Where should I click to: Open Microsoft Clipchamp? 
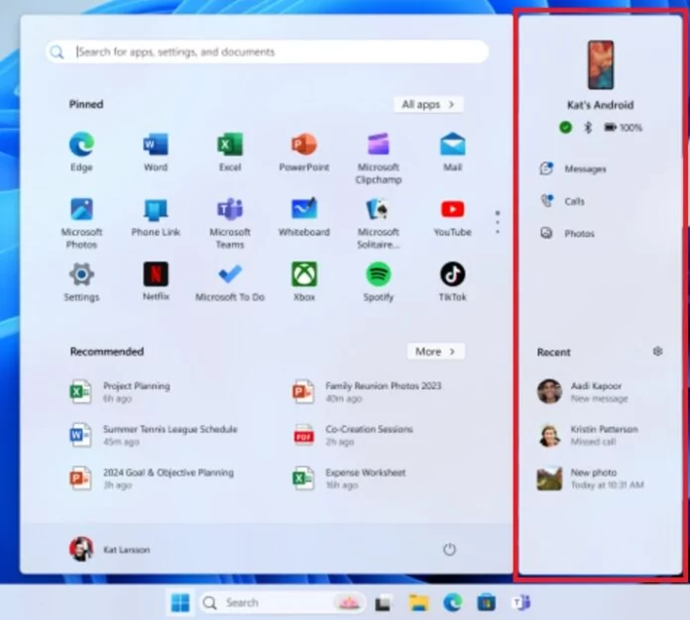[378, 158]
